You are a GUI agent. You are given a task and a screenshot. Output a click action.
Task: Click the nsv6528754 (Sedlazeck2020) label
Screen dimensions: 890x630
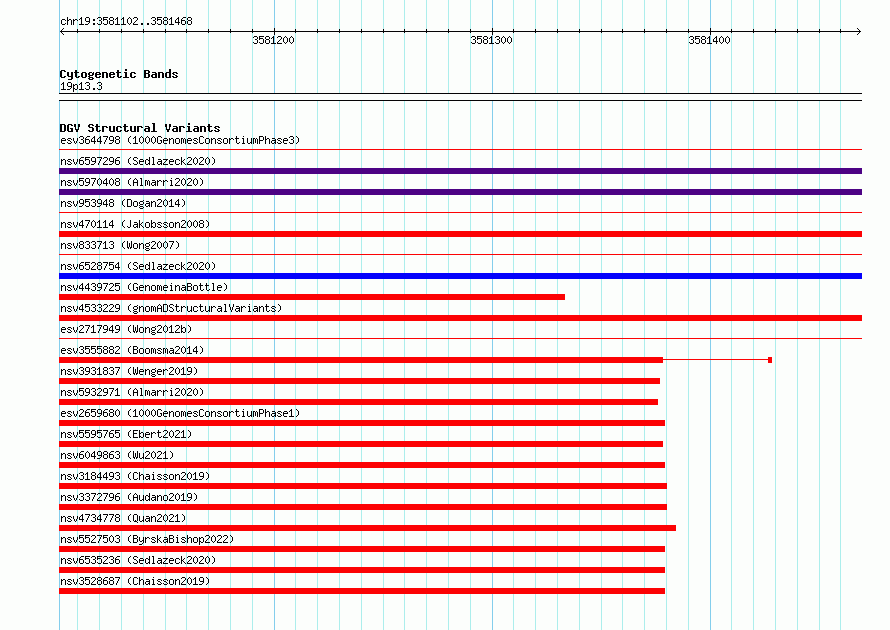138,266
